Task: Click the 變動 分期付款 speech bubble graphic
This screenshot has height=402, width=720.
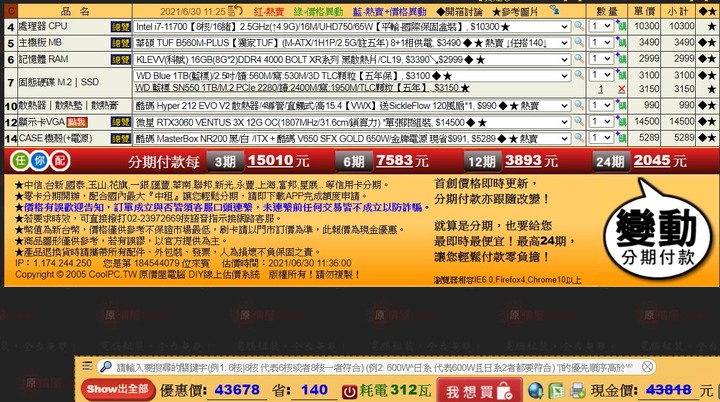Action: 658,230
